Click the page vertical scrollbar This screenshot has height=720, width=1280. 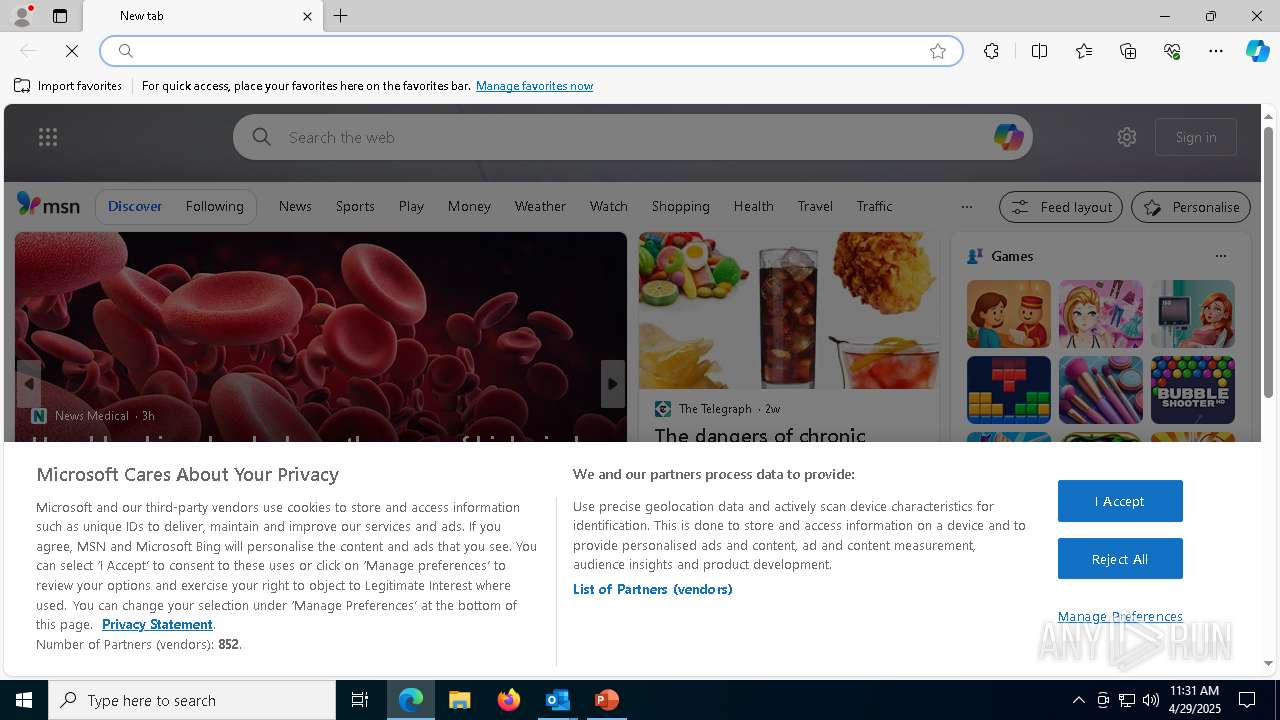coord(1268,265)
